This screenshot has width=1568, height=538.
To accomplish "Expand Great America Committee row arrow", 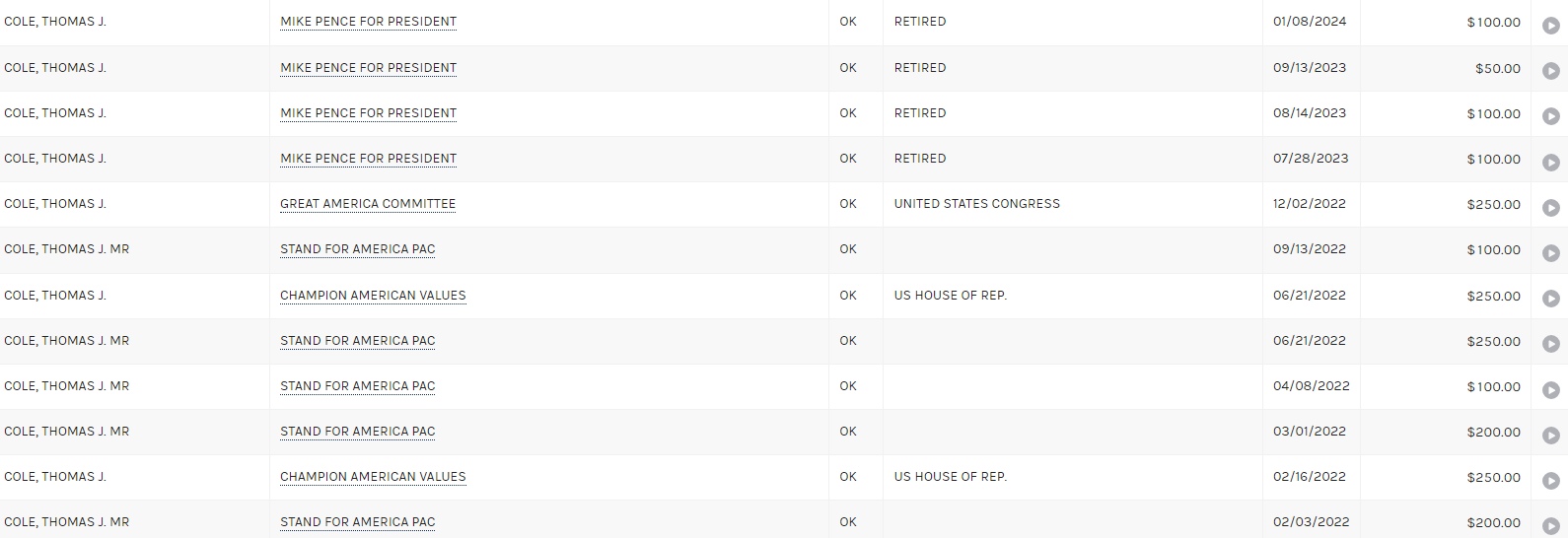I will (x=1550, y=208).
